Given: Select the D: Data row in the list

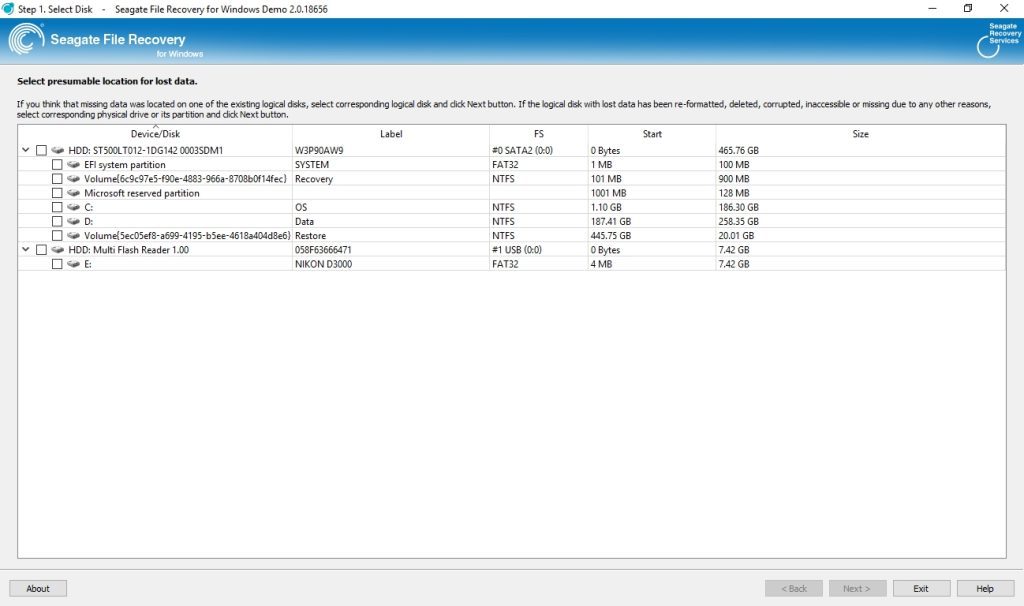Looking at the screenshot, I should (300, 221).
